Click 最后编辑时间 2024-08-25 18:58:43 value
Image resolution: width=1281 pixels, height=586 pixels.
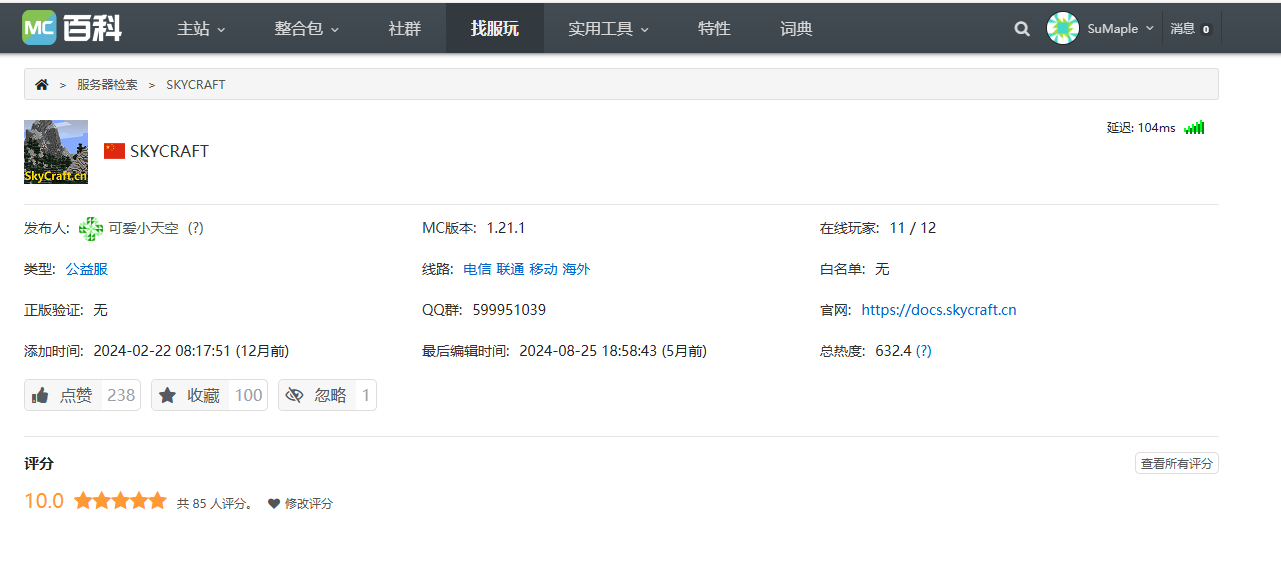(613, 351)
